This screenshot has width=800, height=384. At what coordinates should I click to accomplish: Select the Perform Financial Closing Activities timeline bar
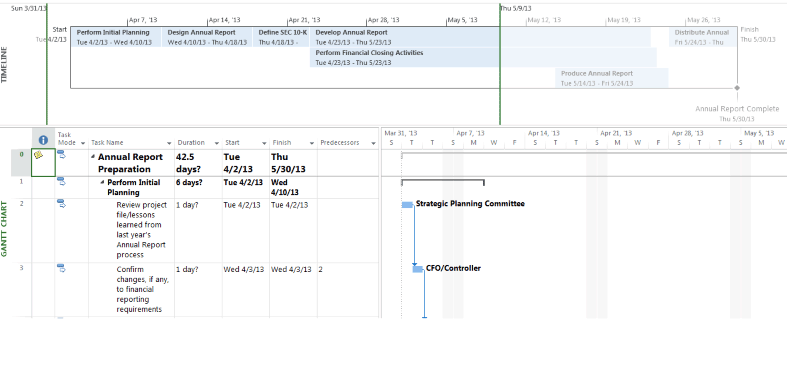(x=483, y=58)
